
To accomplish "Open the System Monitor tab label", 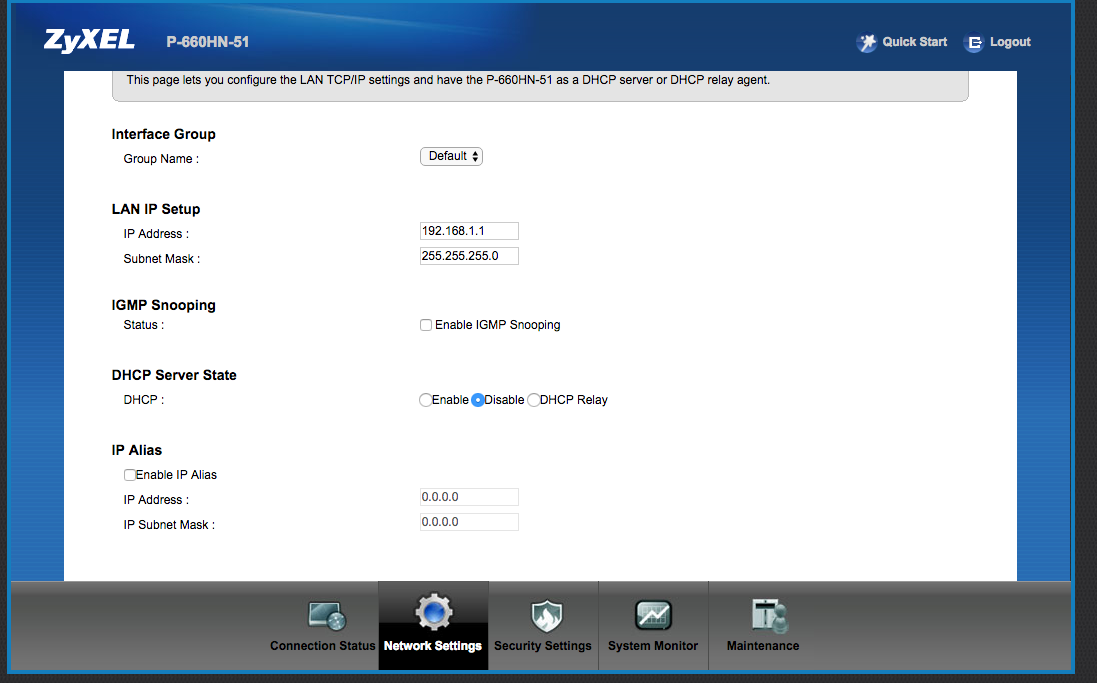I will [653, 645].
